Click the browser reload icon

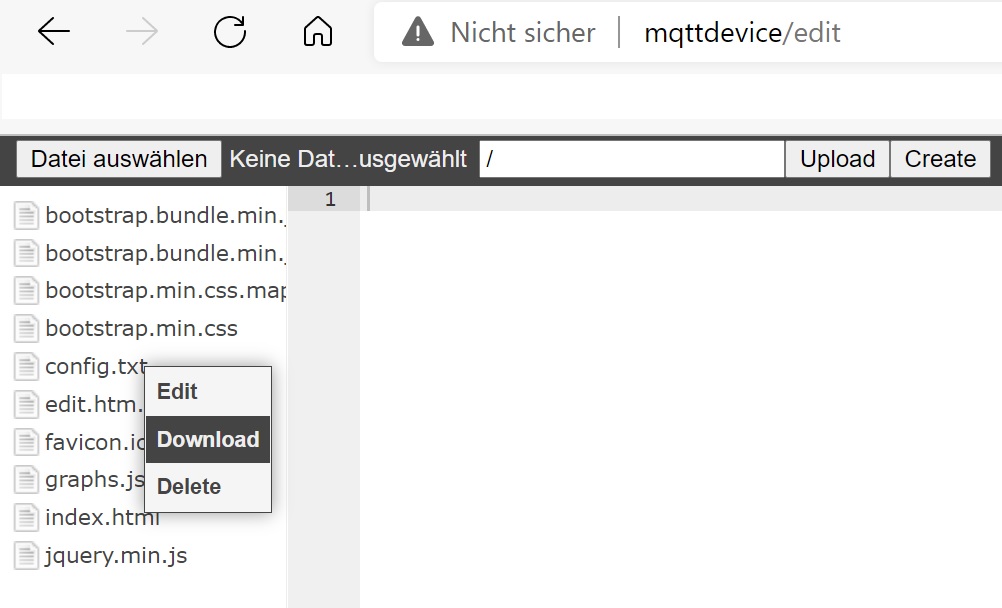tap(230, 33)
